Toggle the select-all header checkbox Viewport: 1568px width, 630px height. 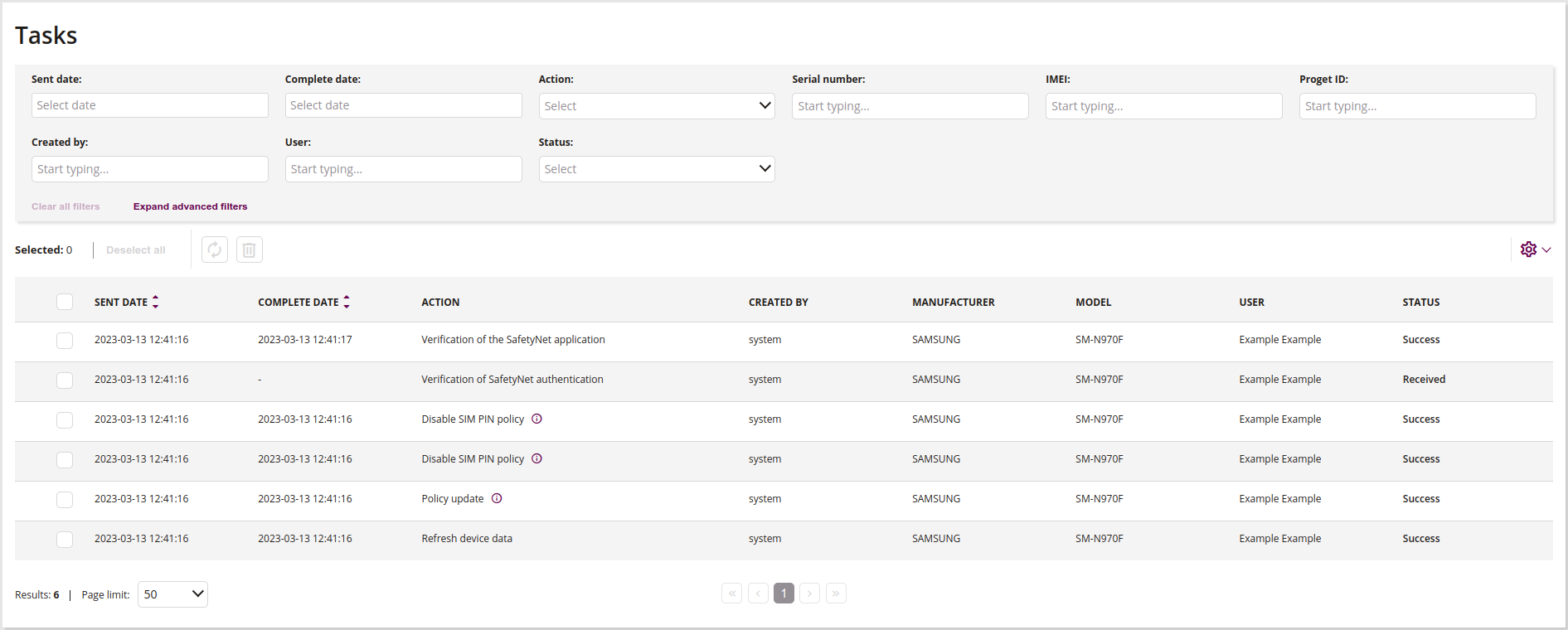click(x=65, y=302)
